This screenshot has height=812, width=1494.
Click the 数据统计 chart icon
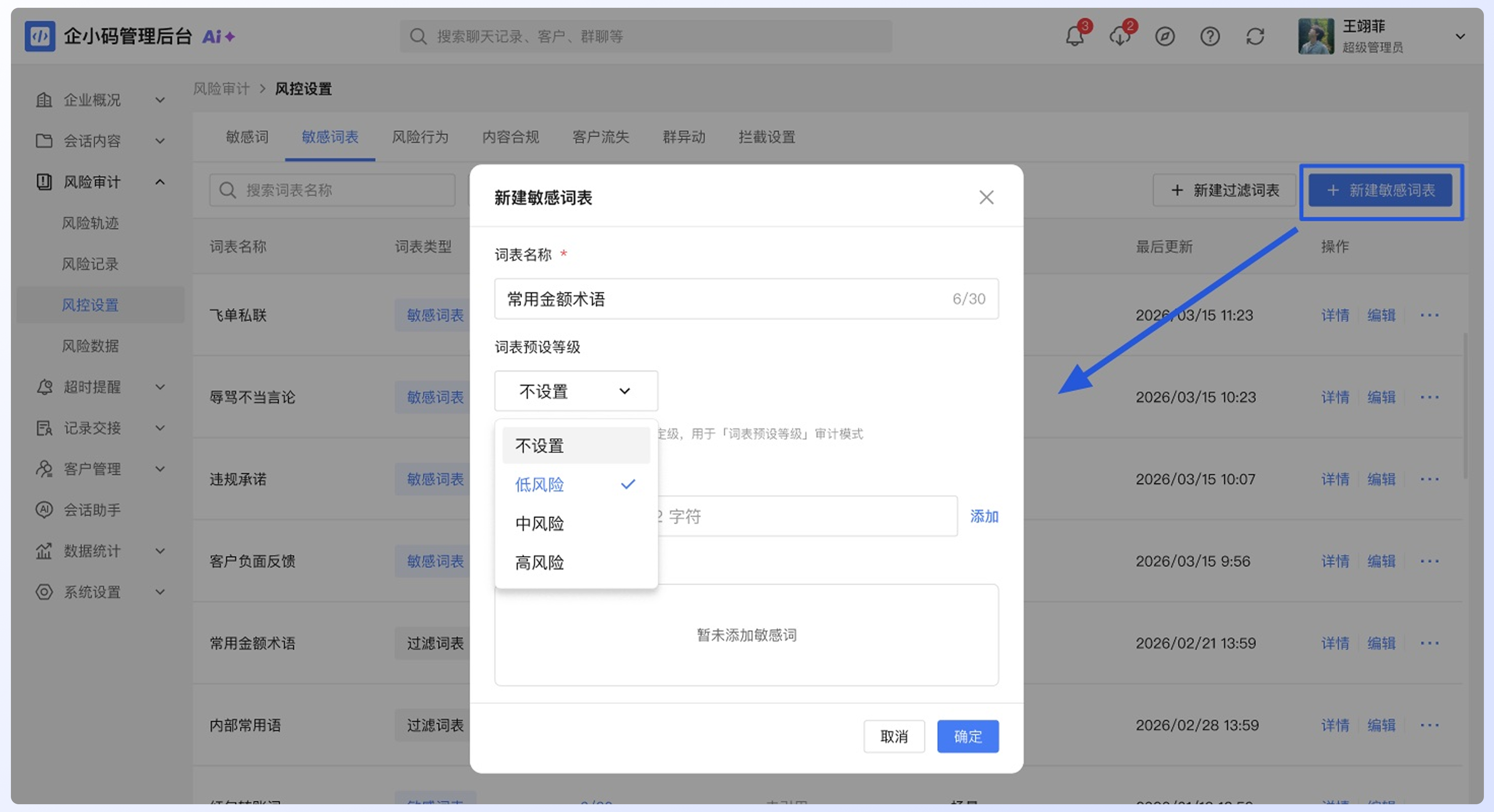point(44,551)
